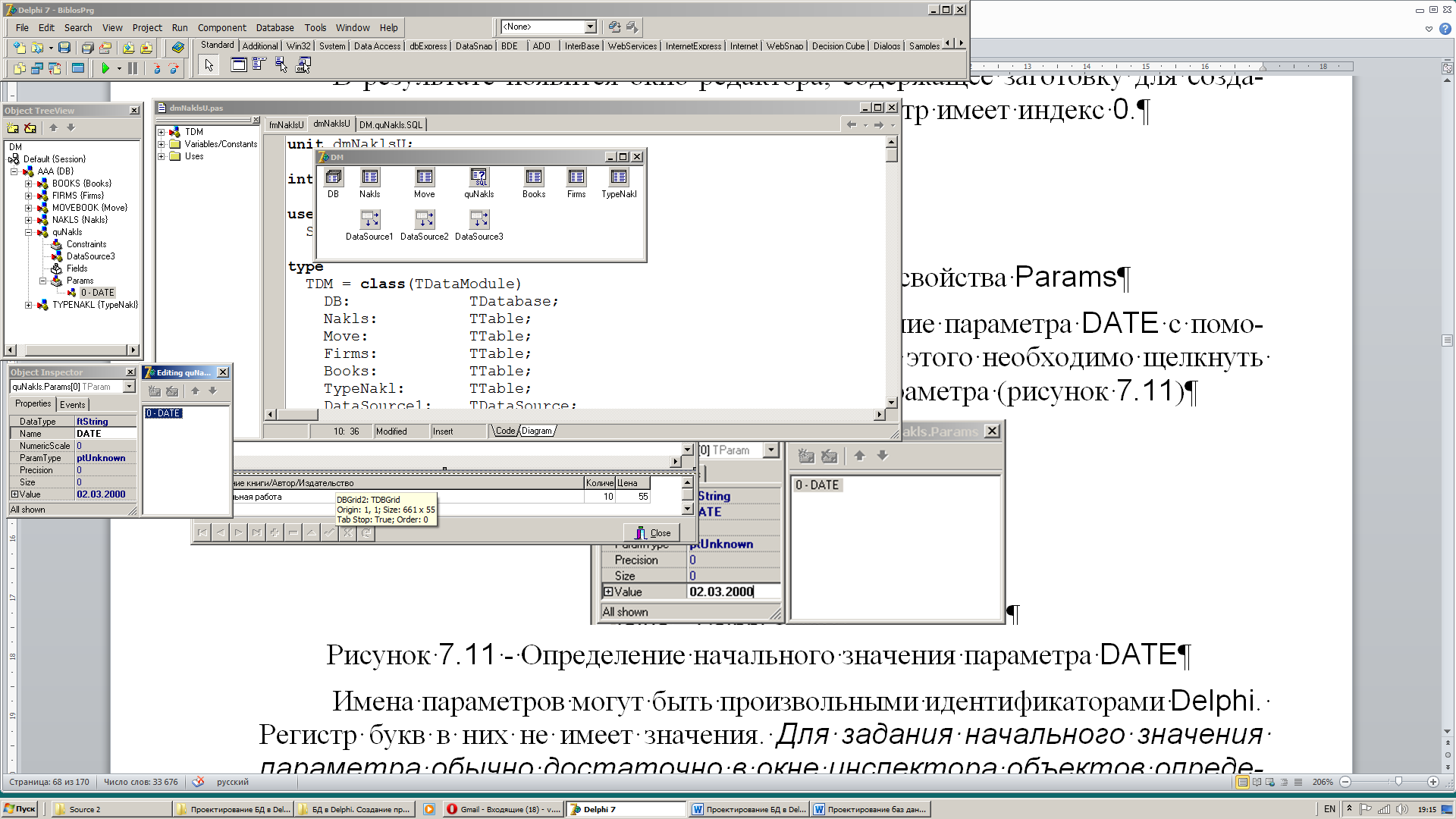
Task: Open dropdown arrow next to Run icon
Action: [119, 68]
